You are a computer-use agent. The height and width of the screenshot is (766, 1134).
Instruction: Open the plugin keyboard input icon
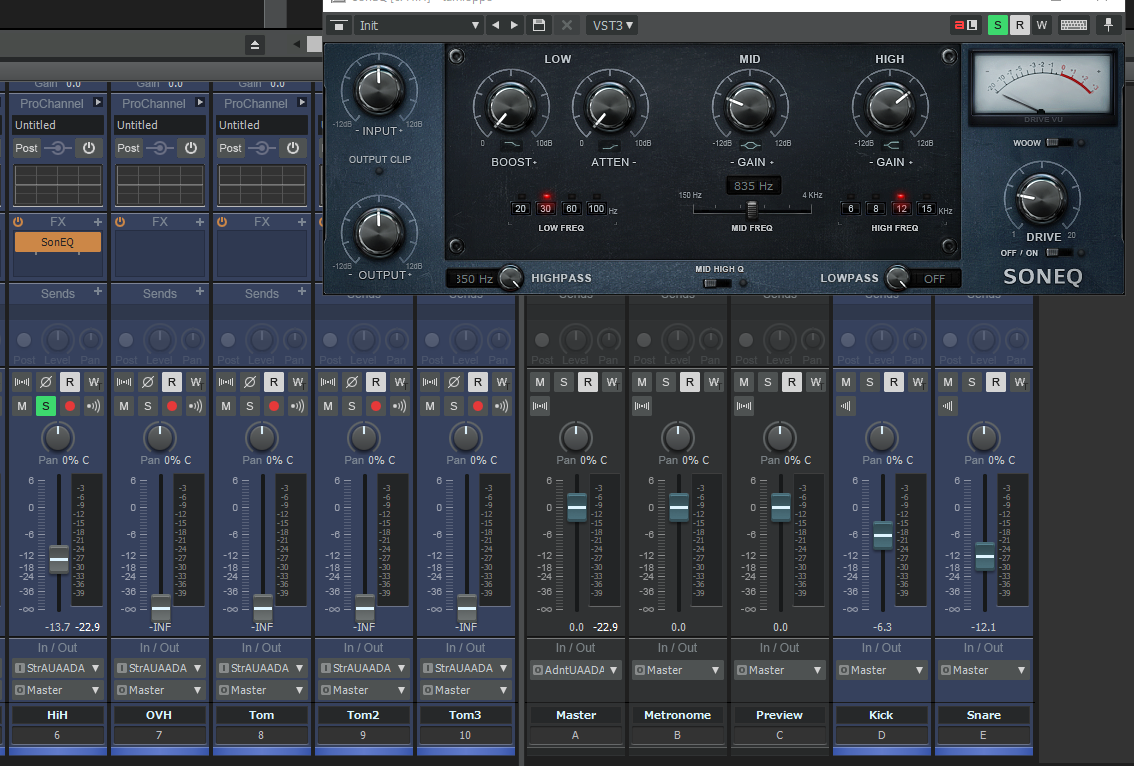[x=1074, y=25]
